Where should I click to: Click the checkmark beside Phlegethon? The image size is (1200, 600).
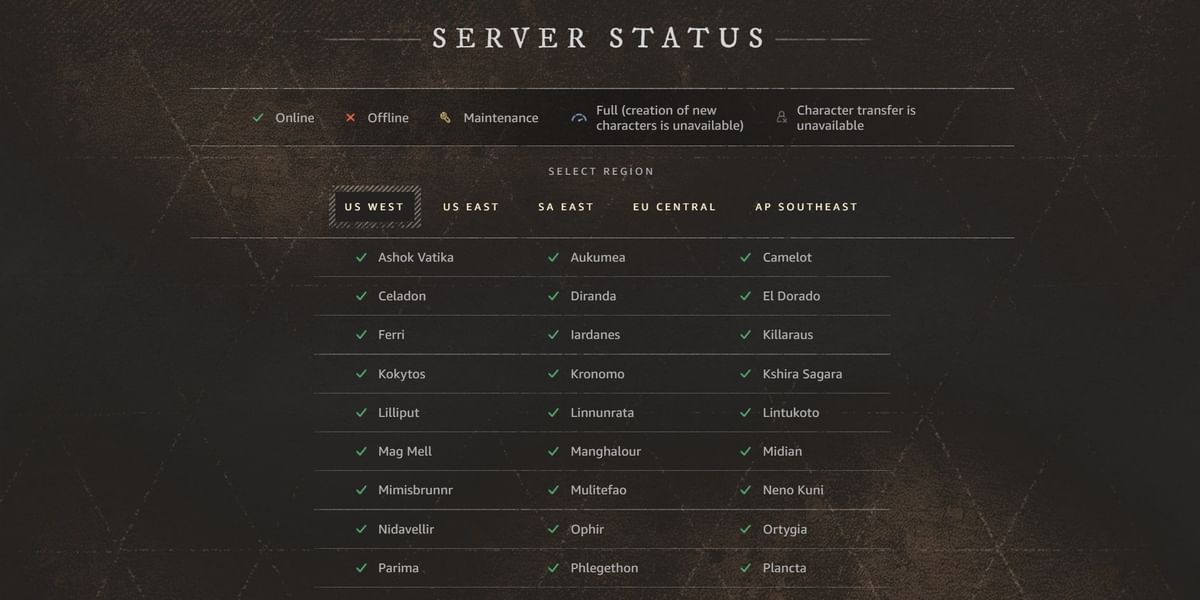tap(553, 567)
